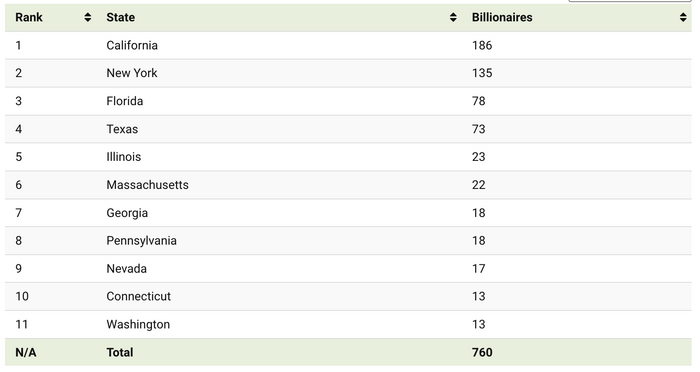Select the California row
The height and width of the screenshot is (372, 700).
coord(348,46)
